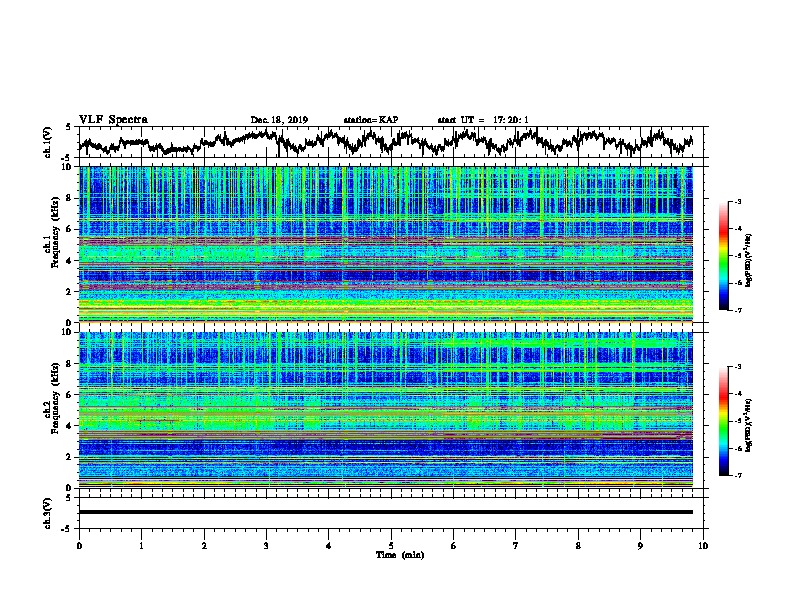The height and width of the screenshot is (612, 792).
Task: Click the 'station=KAP' header label
Action: (x=371, y=120)
